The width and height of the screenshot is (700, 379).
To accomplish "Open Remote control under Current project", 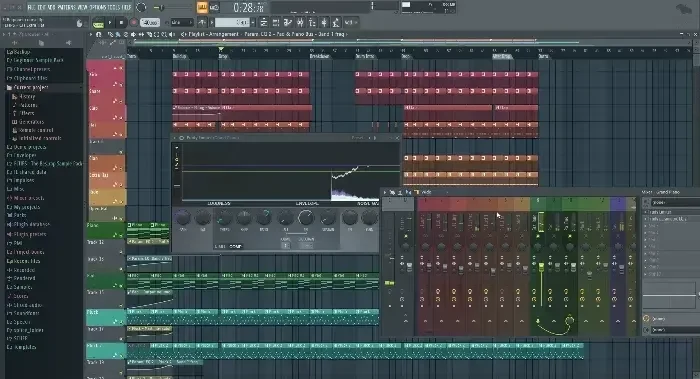I will pyautogui.click(x=36, y=130).
